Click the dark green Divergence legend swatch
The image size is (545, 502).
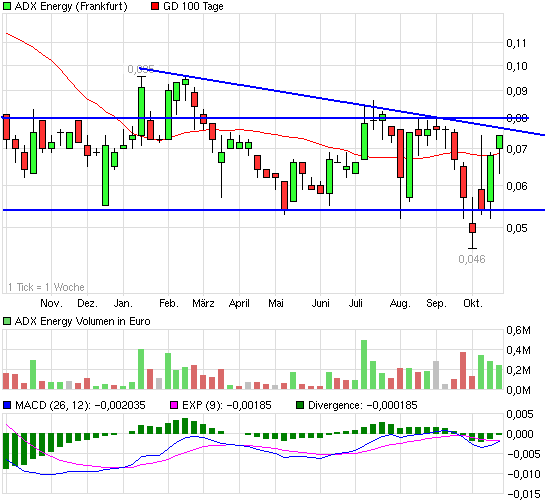(x=300, y=405)
